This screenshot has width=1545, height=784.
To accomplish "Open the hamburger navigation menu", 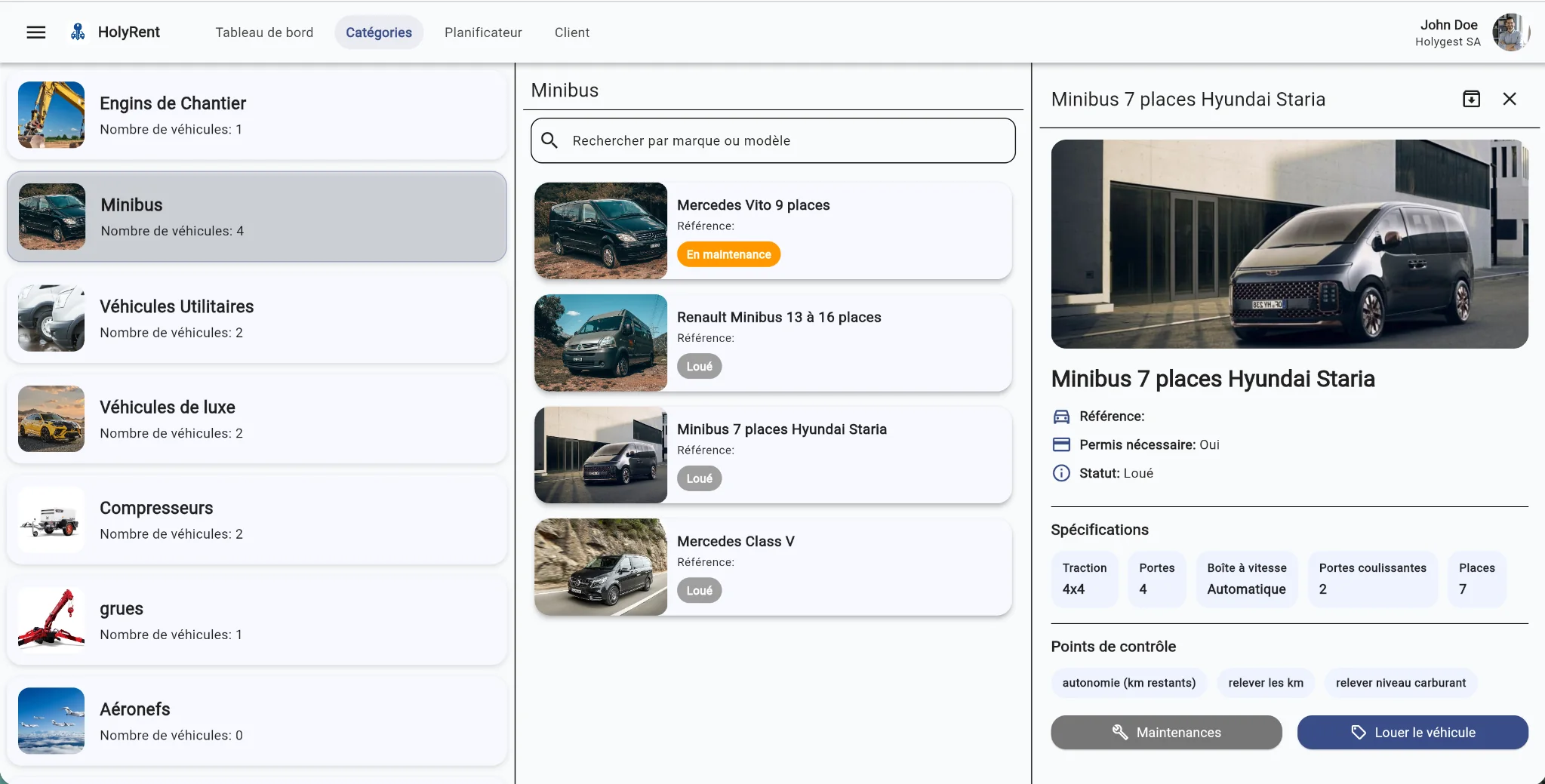I will (x=36, y=32).
